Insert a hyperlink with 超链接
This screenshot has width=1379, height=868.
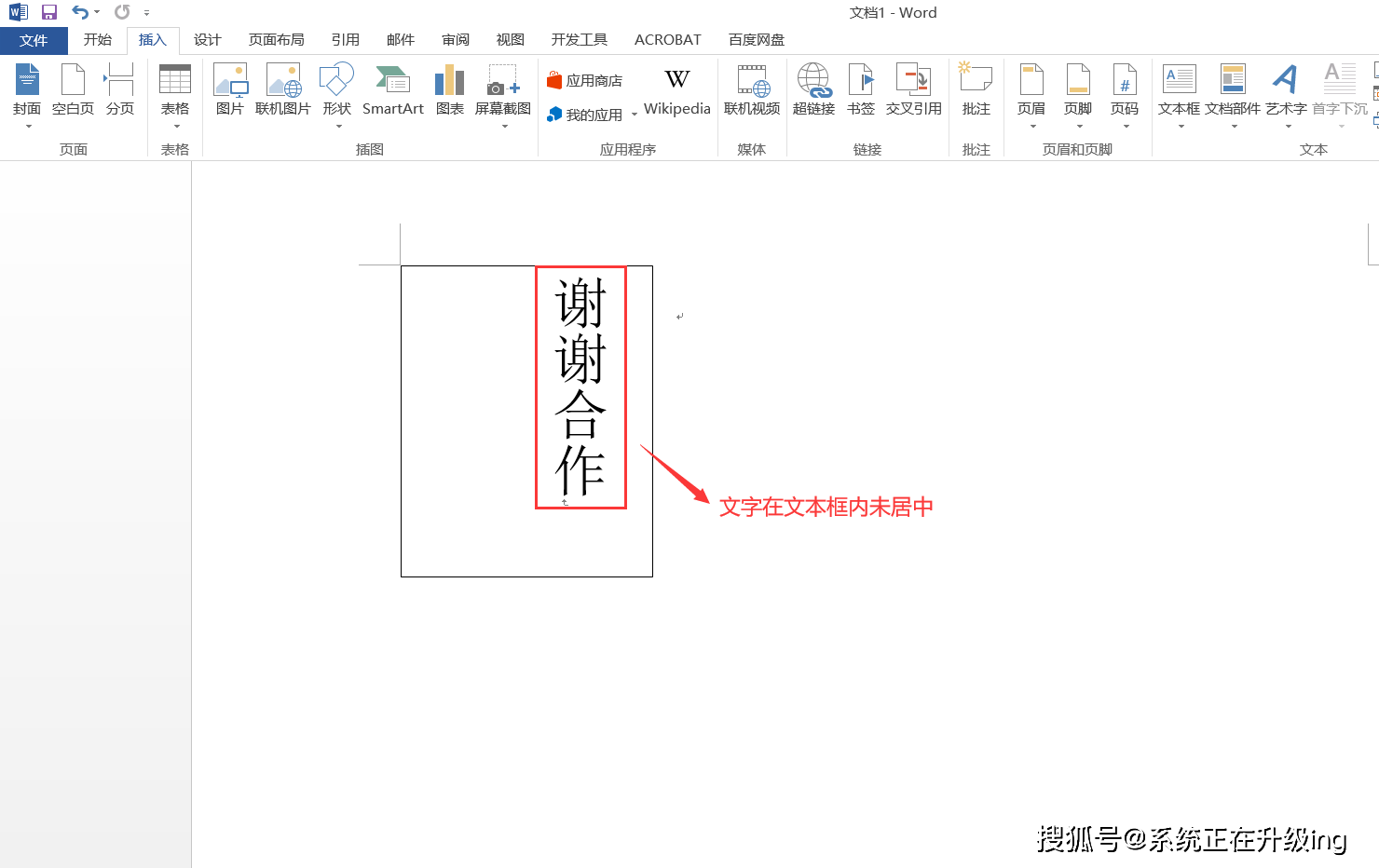(x=813, y=90)
